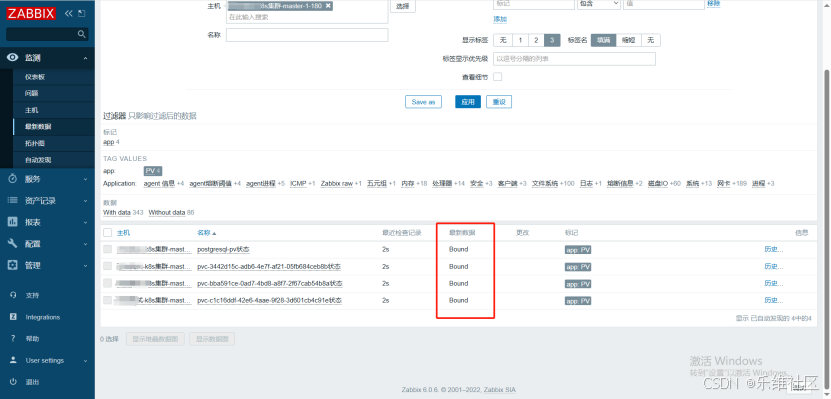Screen dimensions: 831x399
Task: Expand the 报表 section with its chevron
Action: (85, 222)
